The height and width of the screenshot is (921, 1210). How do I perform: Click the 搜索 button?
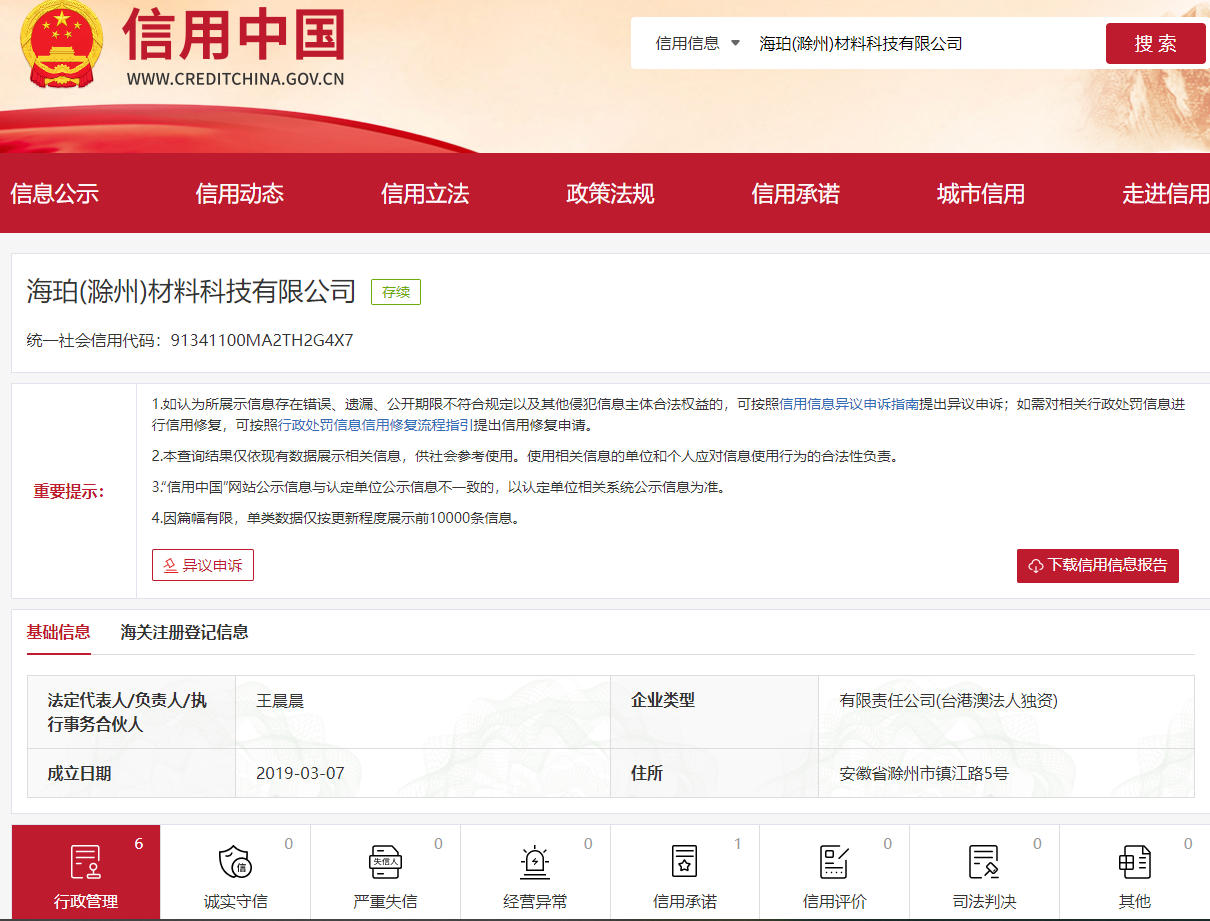[x=1155, y=43]
